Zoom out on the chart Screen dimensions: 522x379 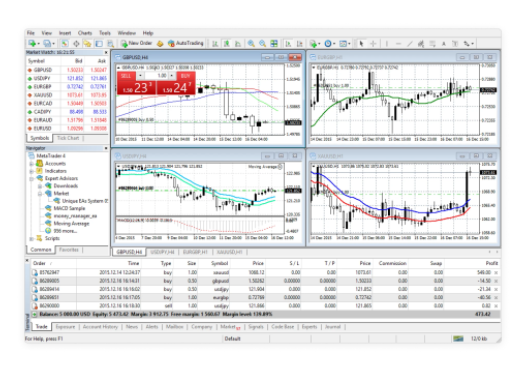[x=263, y=43]
